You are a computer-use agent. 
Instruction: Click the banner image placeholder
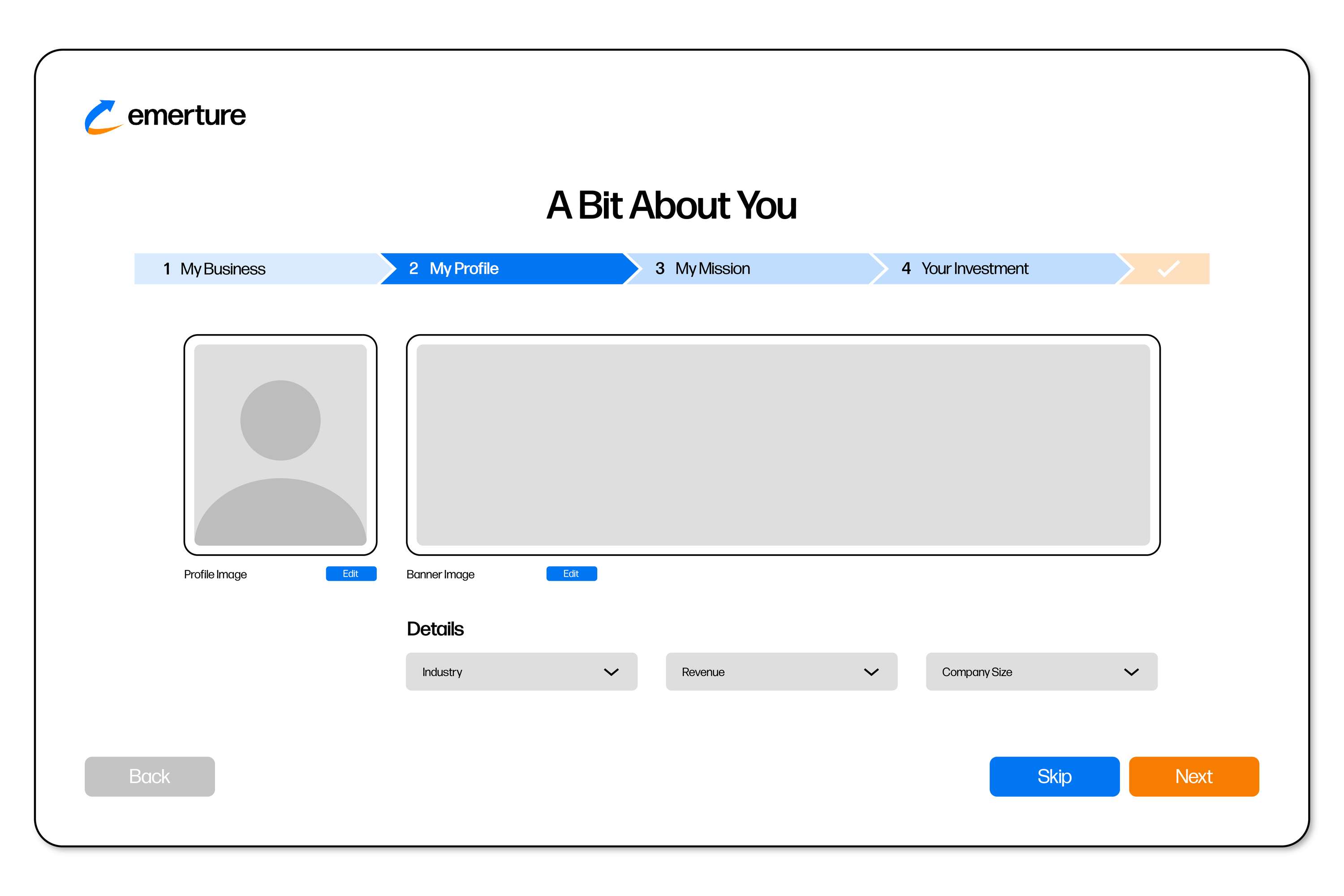click(783, 444)
